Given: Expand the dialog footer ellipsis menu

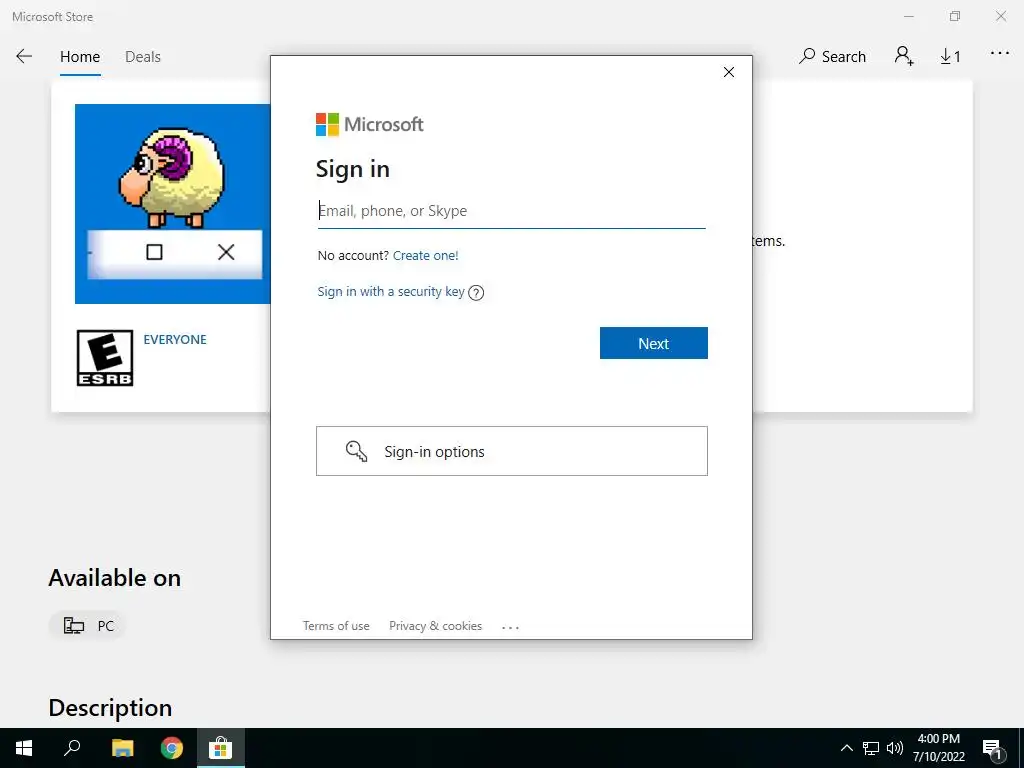Looking at the screenshot, I should coord(510,627).
